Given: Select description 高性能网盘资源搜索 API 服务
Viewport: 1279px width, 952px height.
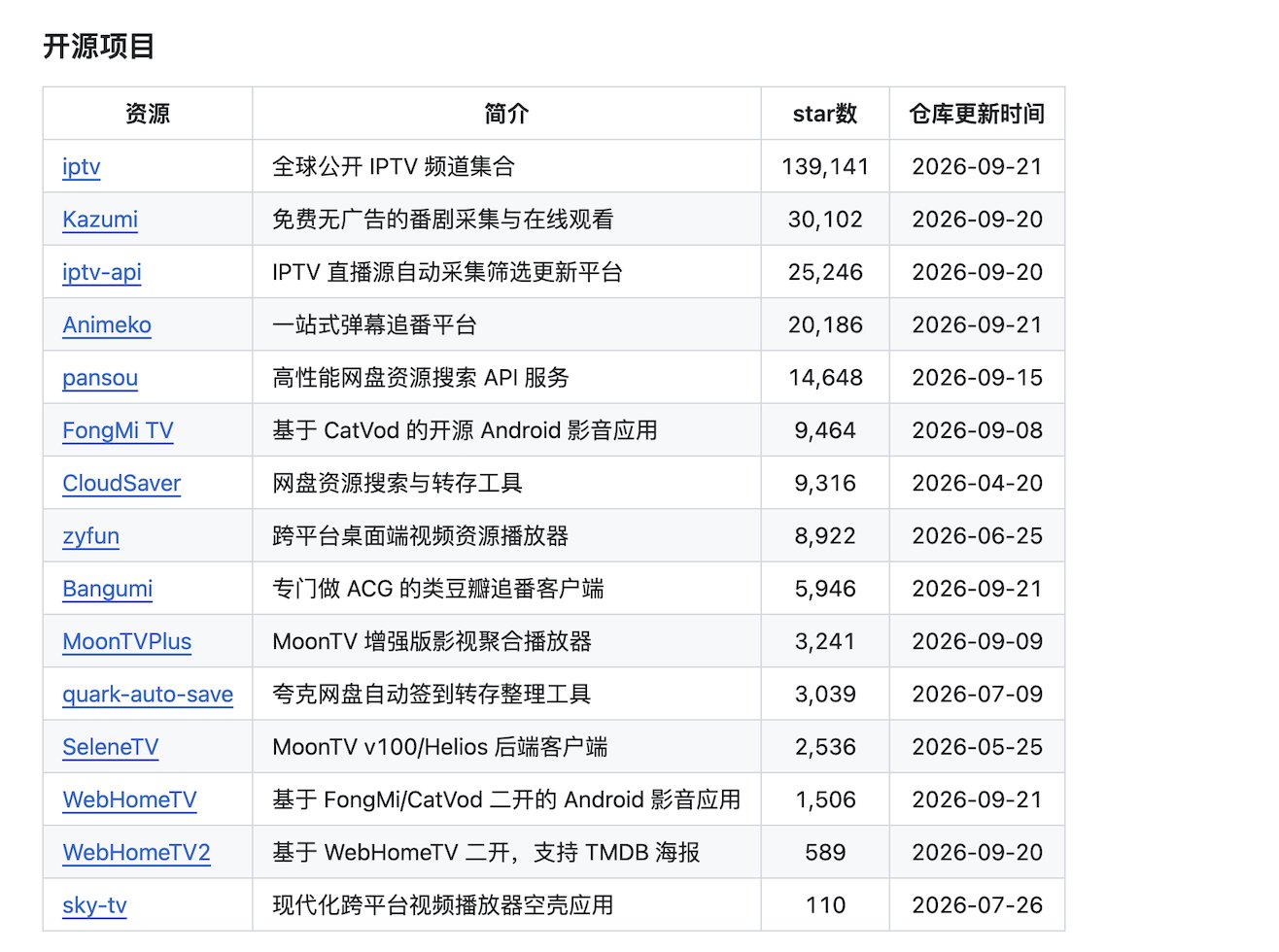Looking at the screenshot, I should point(421,378).
